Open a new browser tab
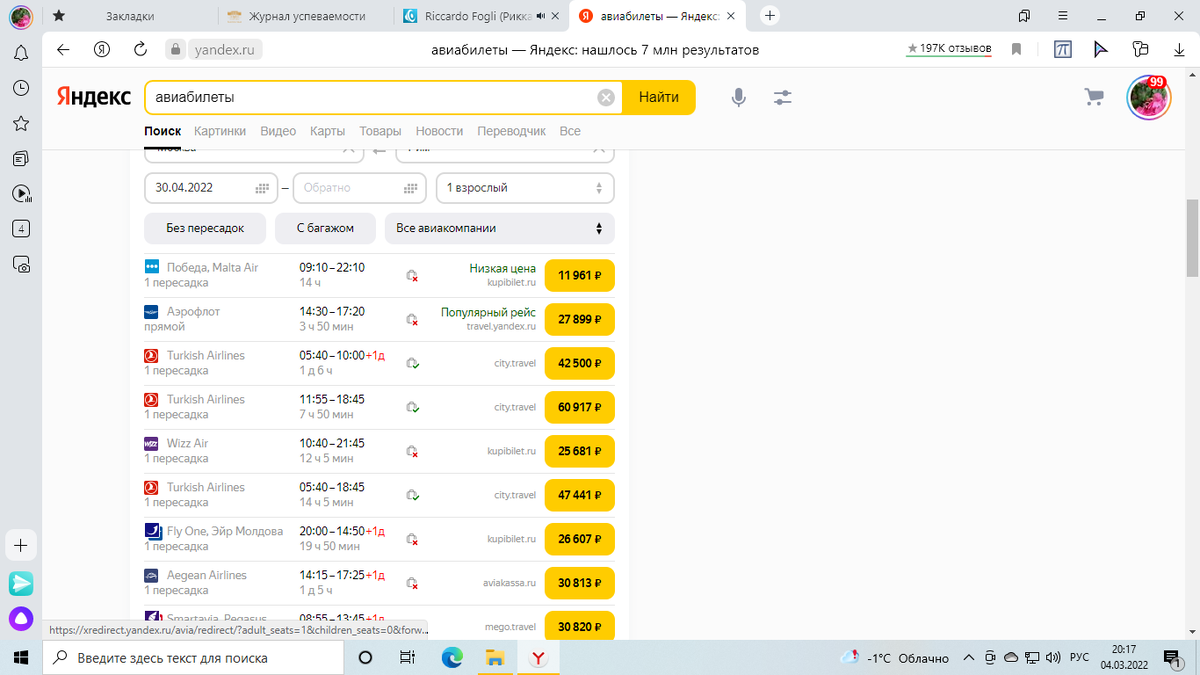 coord(770,15)
